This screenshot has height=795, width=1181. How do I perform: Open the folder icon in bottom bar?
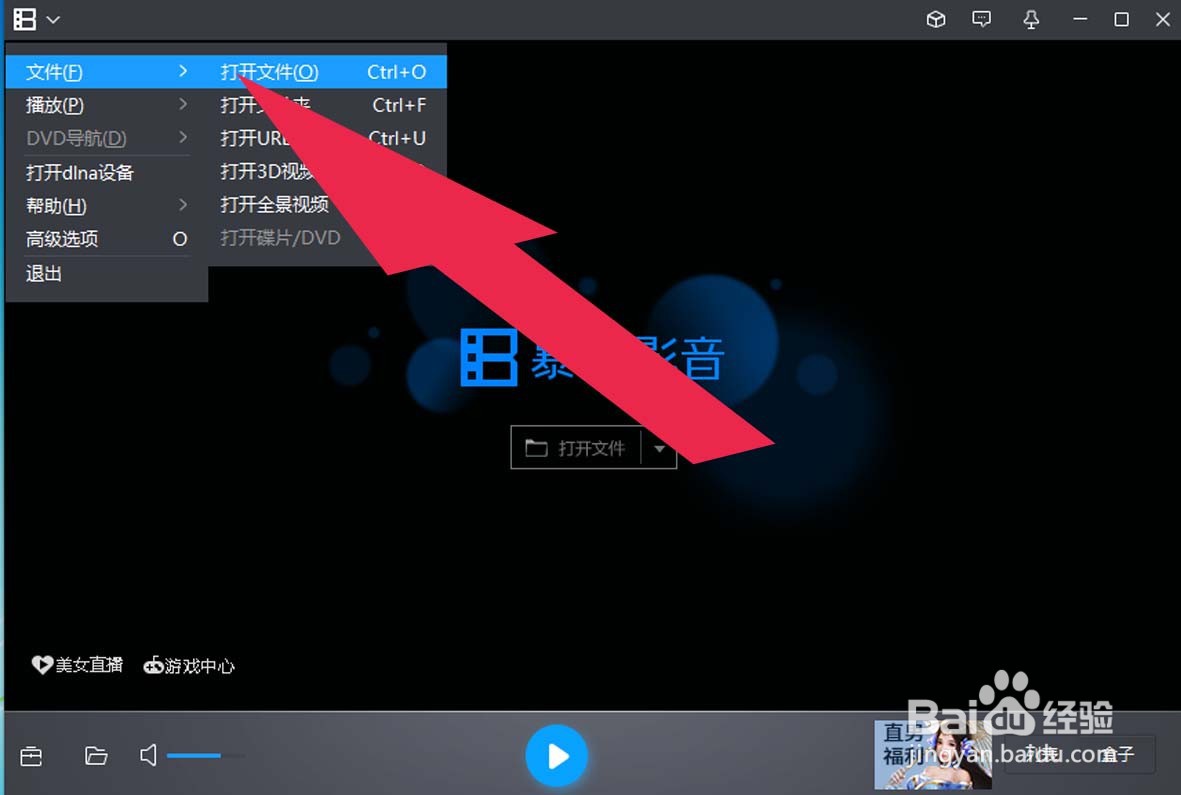96,755
